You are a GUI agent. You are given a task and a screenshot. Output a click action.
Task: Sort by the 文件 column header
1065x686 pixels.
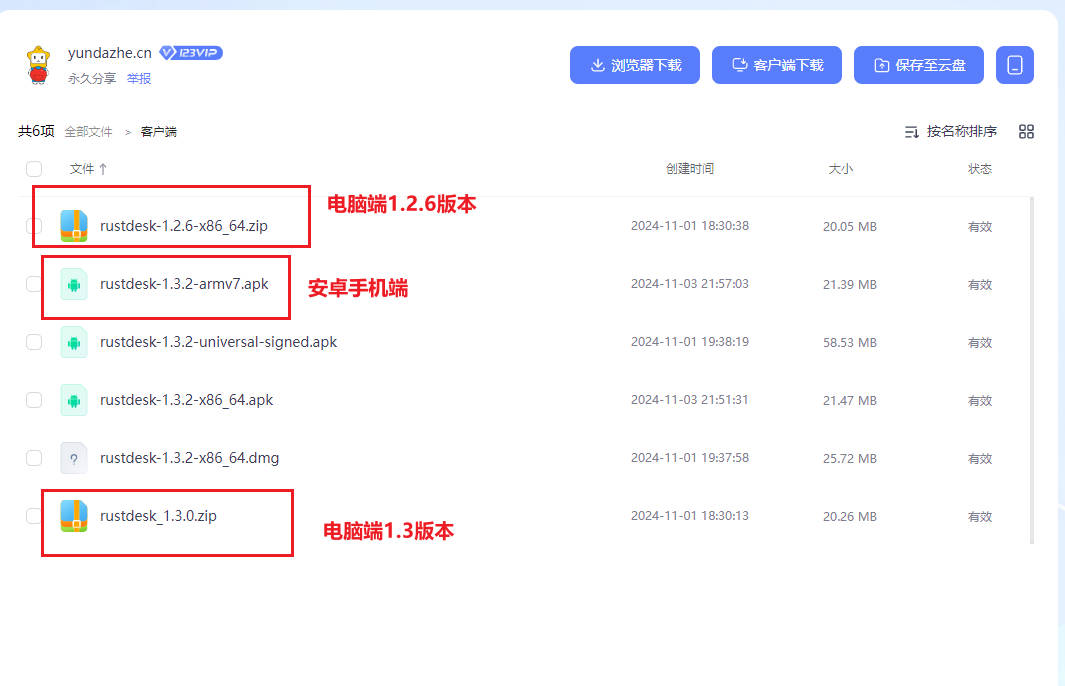[x=88, y=169]
